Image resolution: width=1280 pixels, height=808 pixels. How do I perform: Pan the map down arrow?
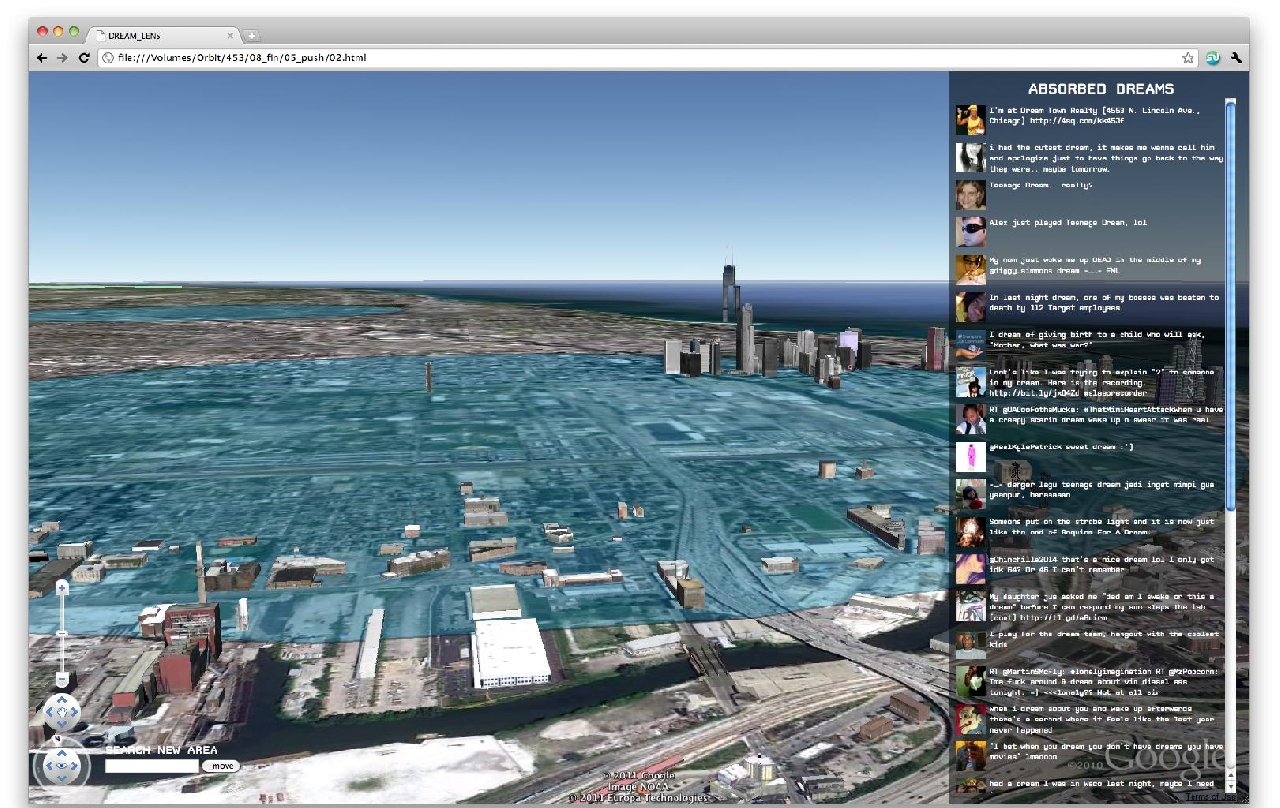[x=62, y=726]
